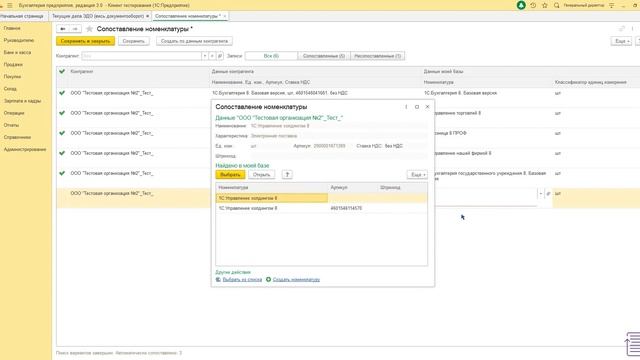
Task: Open the Операции section
Action: coord(14,113)
